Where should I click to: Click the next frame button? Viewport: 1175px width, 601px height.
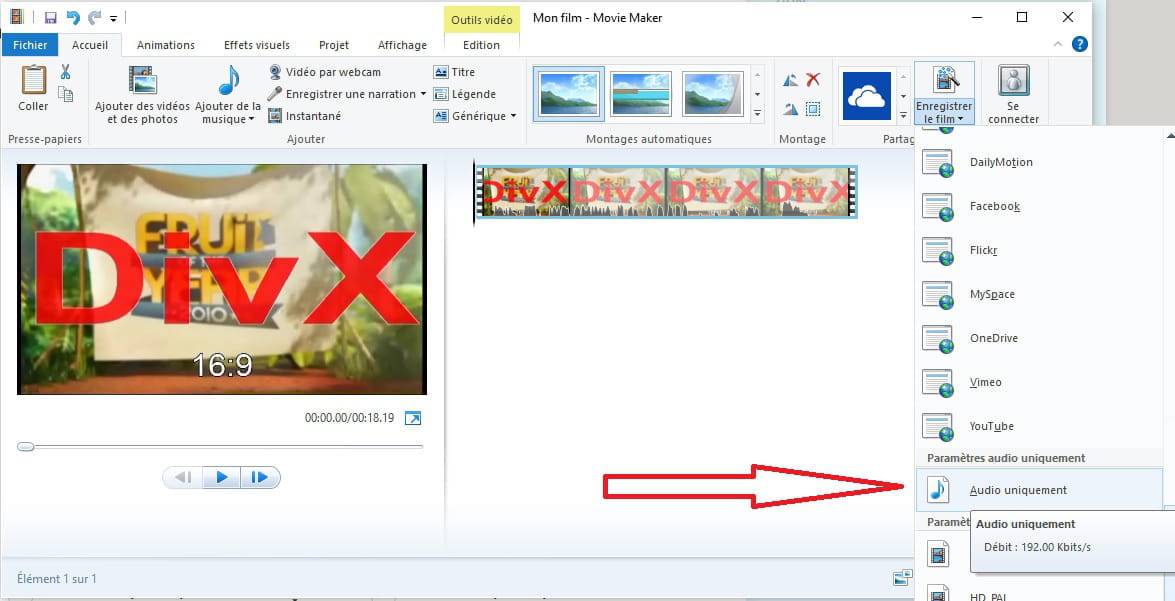tap(260, 477)
